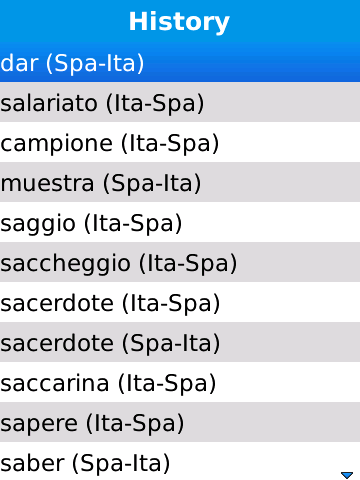The image size is (360, 480).
Task: Pick the sacerdote (Spa-Ita) entry
Action: (180, 342)
